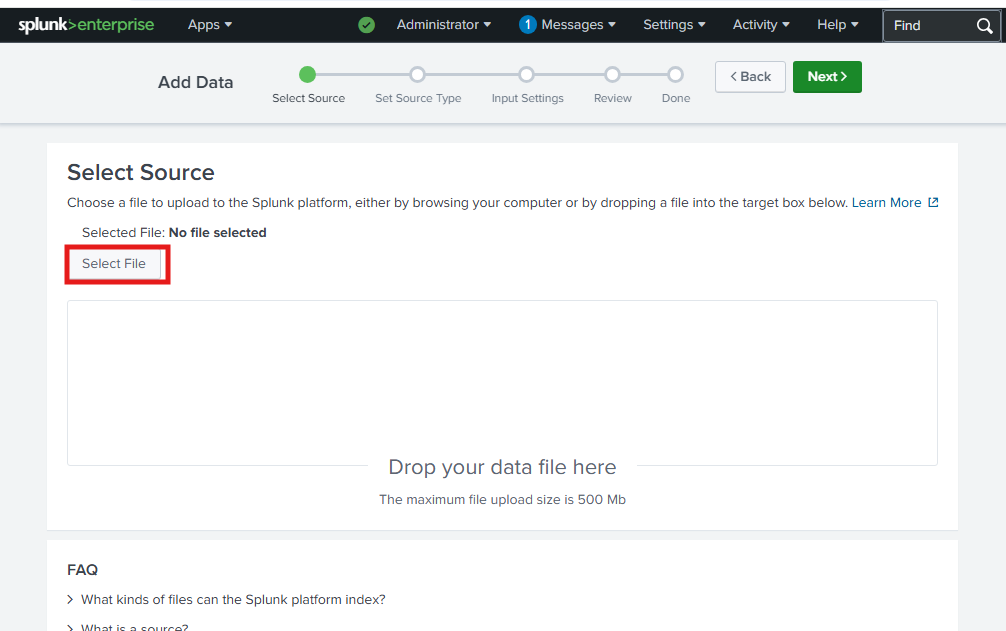Open the Help menu
The height and width of the screenshot is (631, 1006).
click(x=838, y=25)
